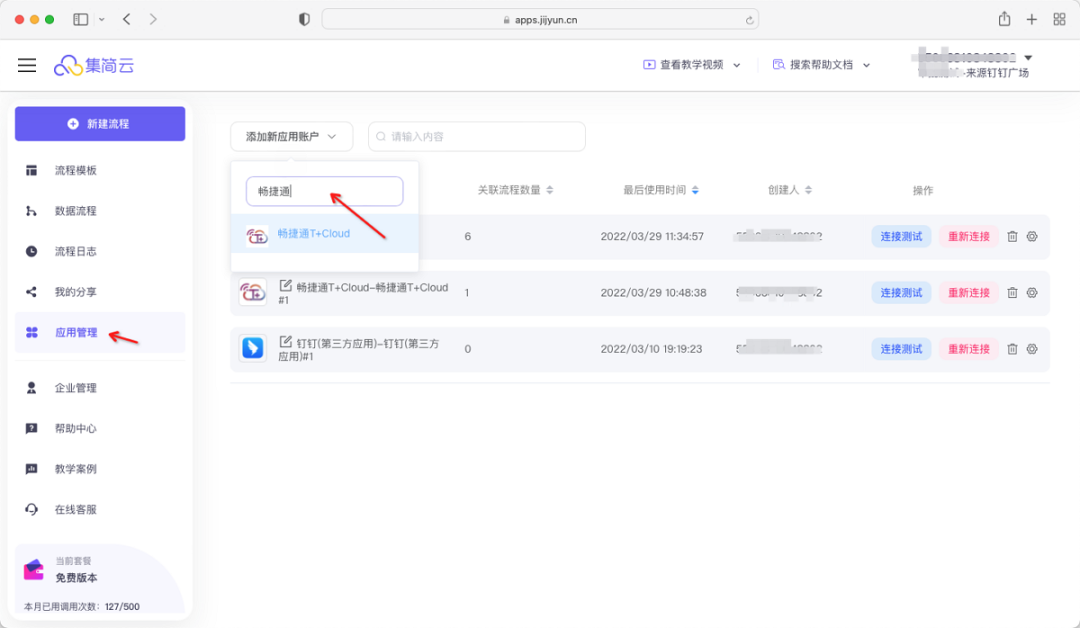Image resolution: width=1080 pixels, height=628 pixels.
Task: Click 重新连接 in the 钉钉 row
Action: [968, 349]
